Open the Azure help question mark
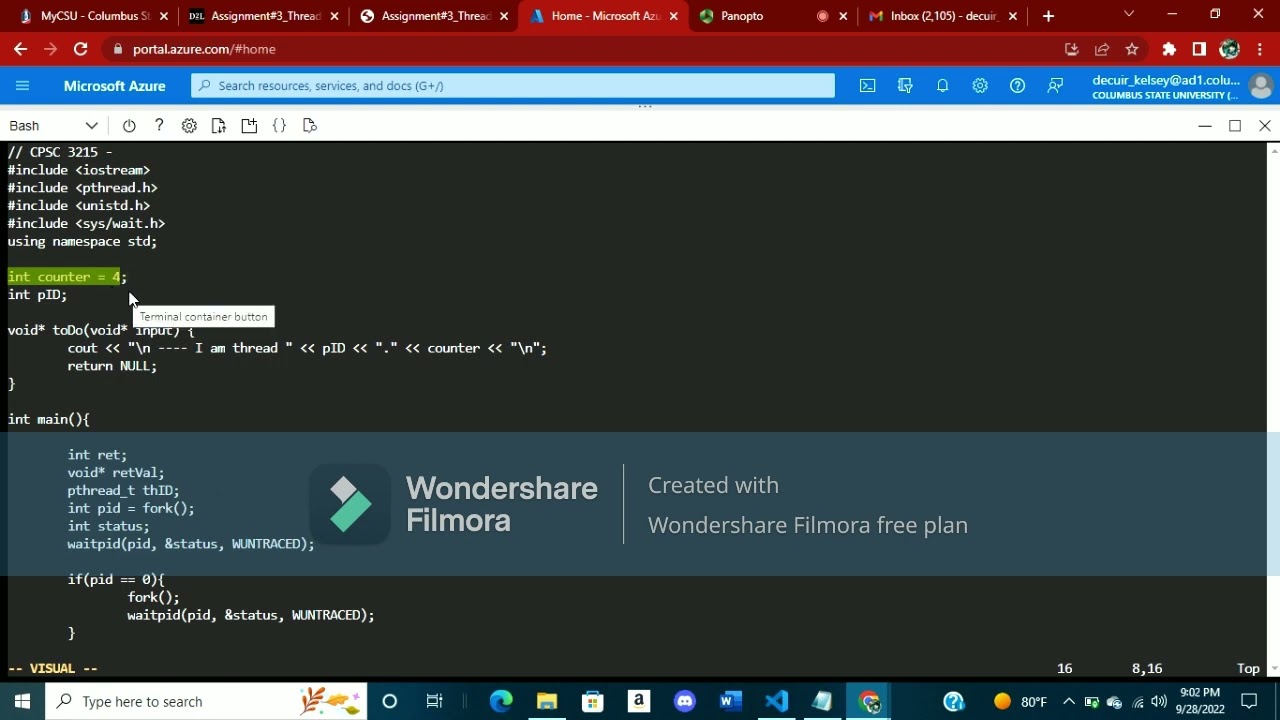The width and height of the screenshot is (1280, 720). (x=1017, y=86)
